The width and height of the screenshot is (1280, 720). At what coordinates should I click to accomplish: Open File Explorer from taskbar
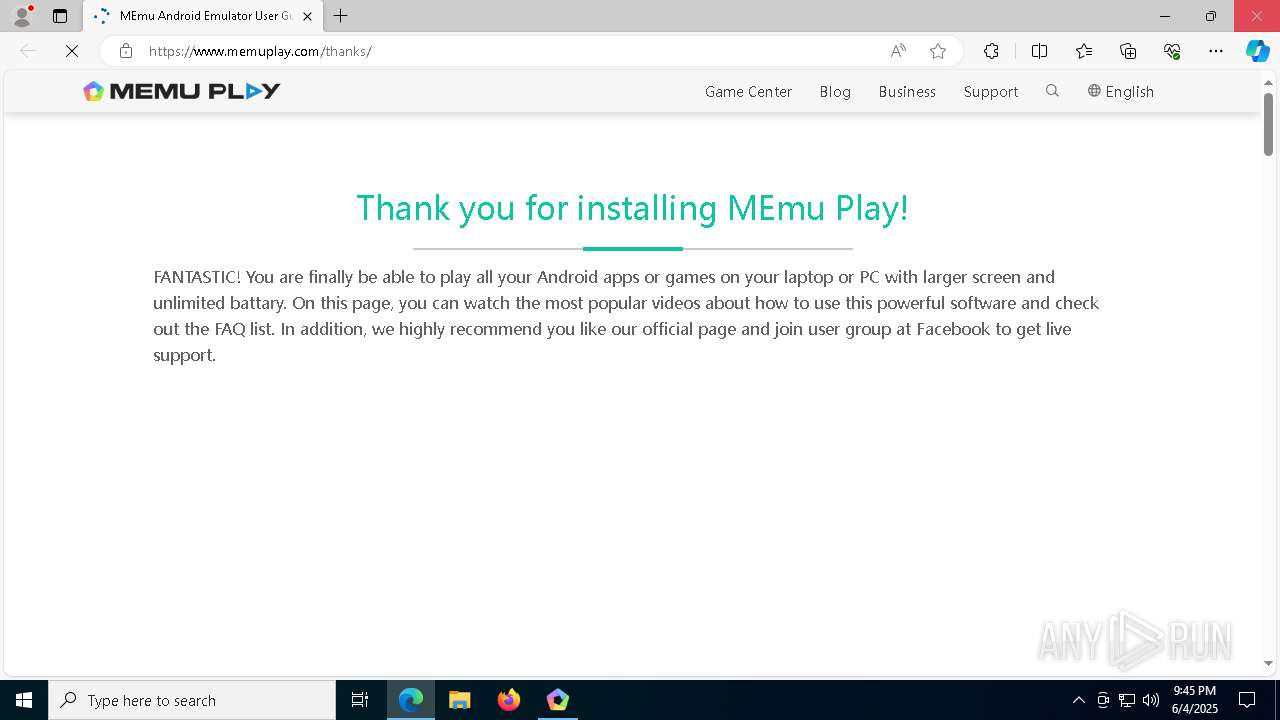click(x=460, y=700)
